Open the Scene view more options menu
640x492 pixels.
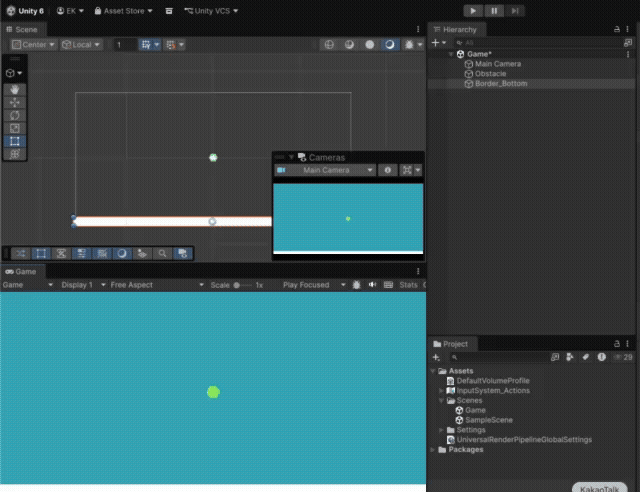418,29
